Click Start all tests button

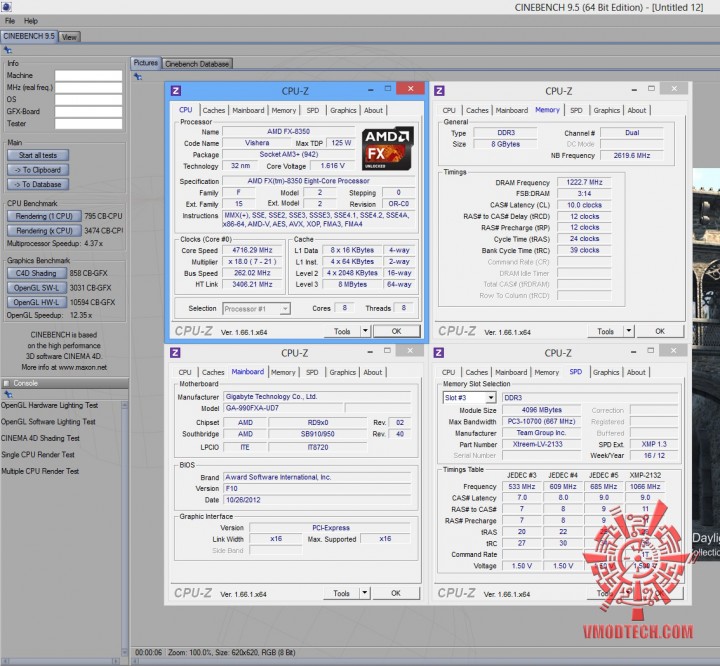tap(38, 155)
